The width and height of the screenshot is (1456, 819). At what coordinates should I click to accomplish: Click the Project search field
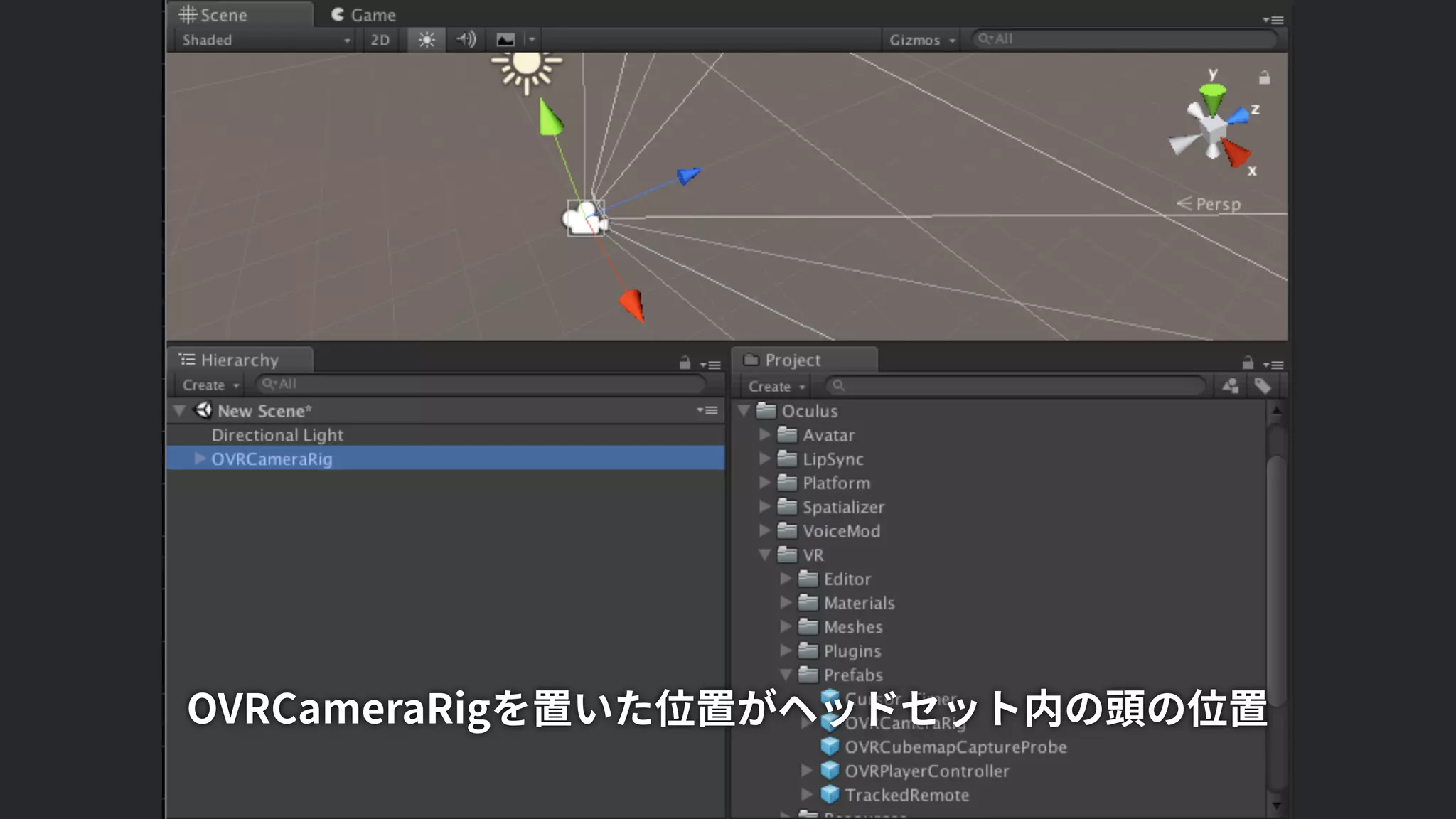[x=1015, y=385]
